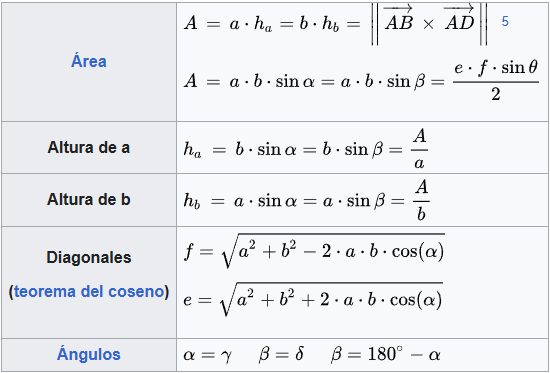Click the A over b fraction
The width and height of the screenshot is (550, 373).
pyautogui.click(x=421, y=201)
